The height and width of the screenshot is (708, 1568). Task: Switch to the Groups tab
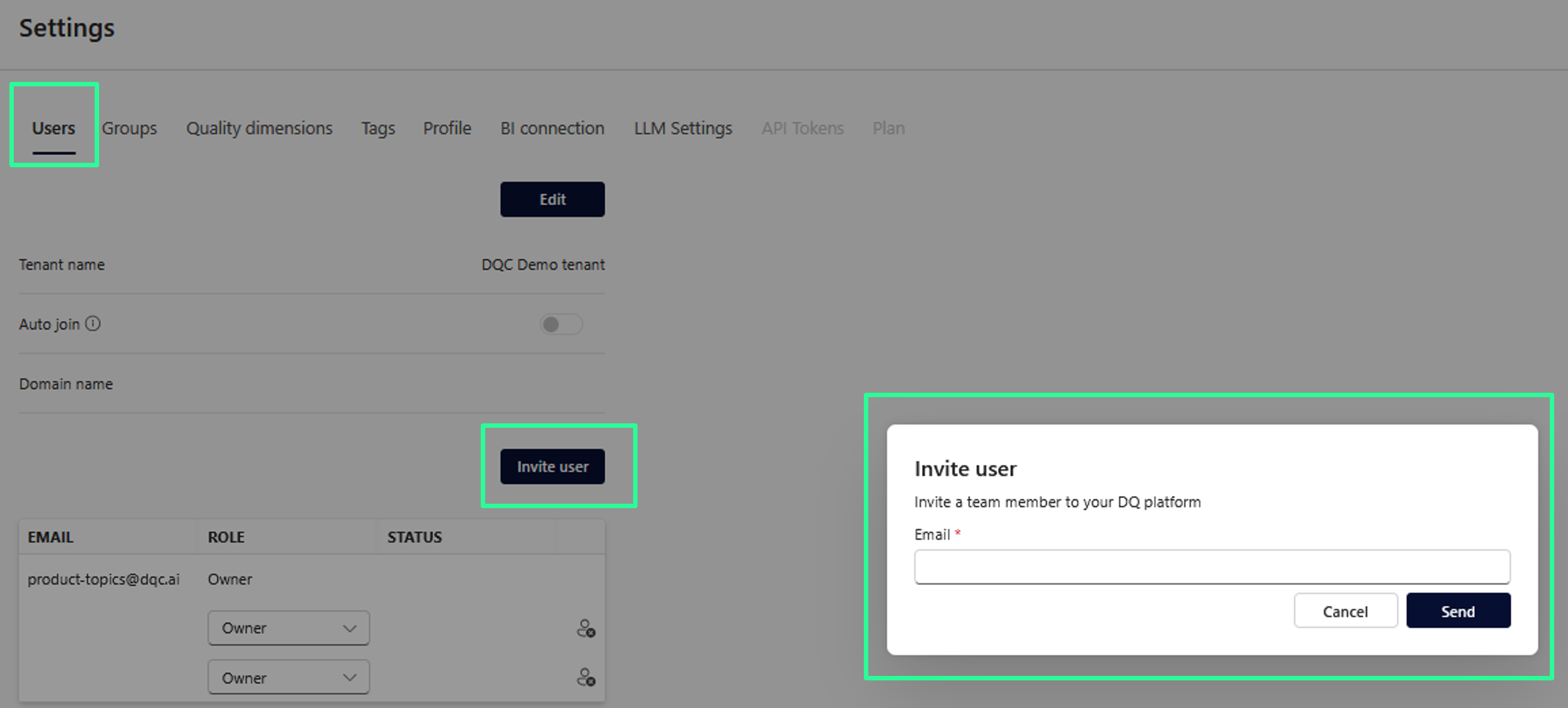(x=129, y=129)
